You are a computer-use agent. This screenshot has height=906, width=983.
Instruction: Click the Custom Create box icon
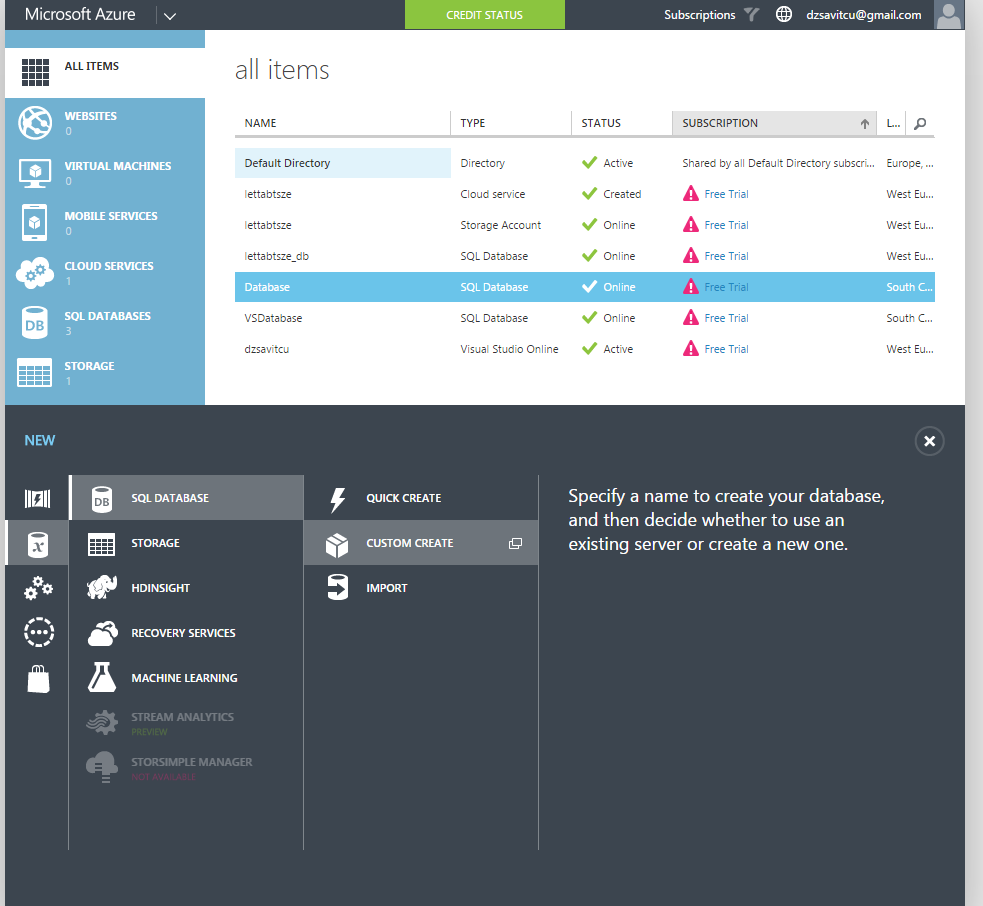[337, 545]
